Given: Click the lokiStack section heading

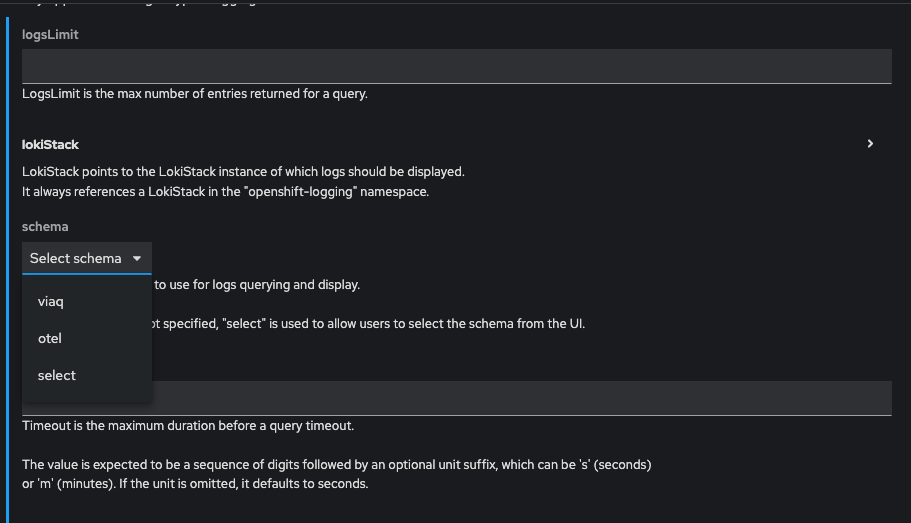Looking at the screenshot, I should 50,145.
